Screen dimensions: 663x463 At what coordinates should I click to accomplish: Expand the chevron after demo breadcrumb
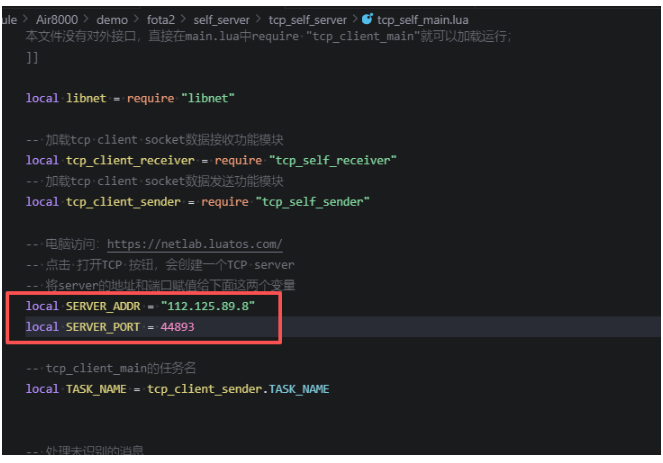(x=137, y=19)
